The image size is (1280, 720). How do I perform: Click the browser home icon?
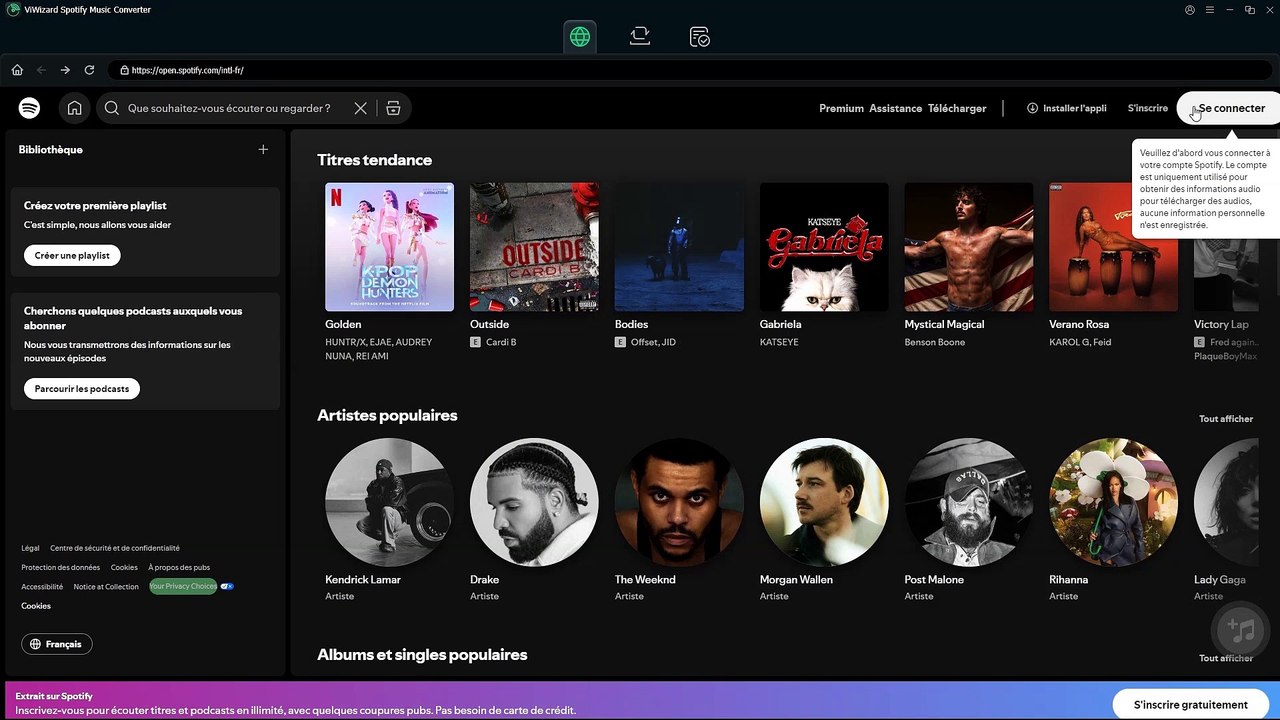[x=17, y=70]
